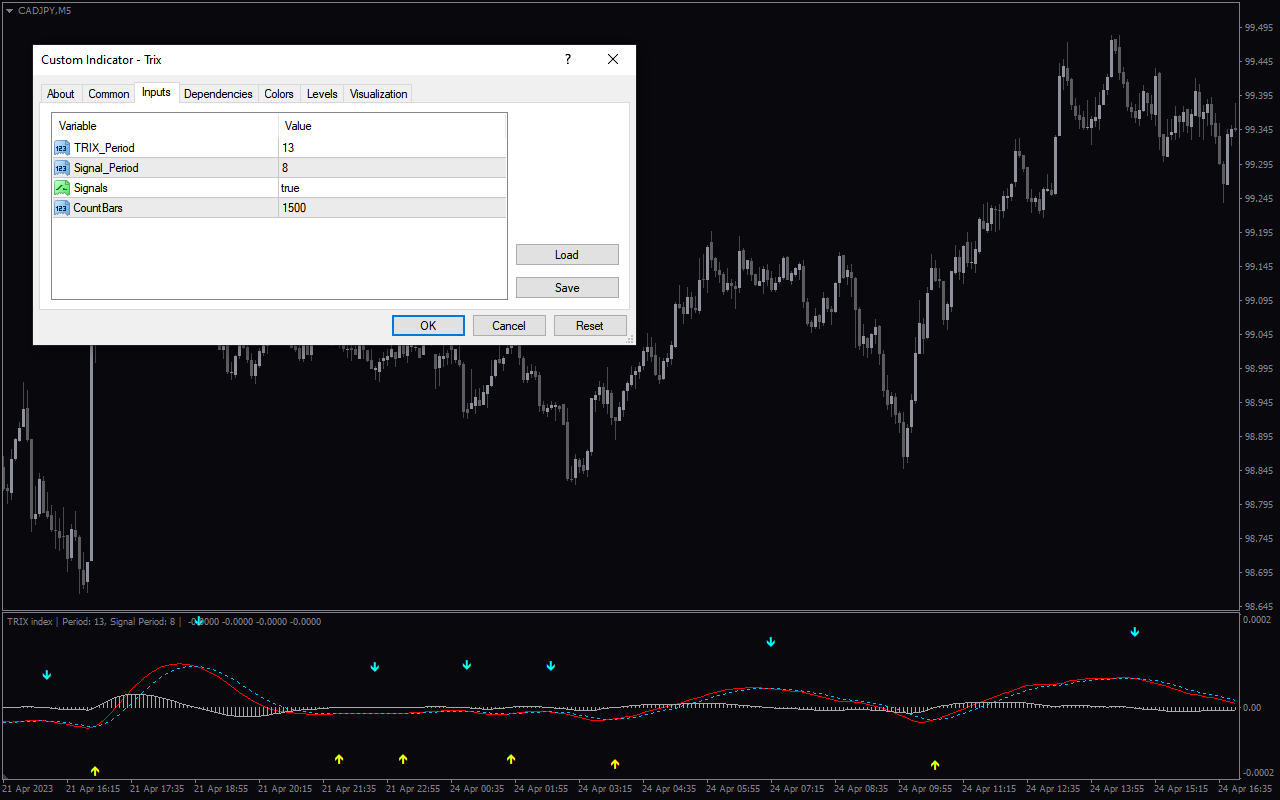Click the Reset button
Image resolution: width=1280 pixels, height=800 pixels.
click(x=590, y=326)
